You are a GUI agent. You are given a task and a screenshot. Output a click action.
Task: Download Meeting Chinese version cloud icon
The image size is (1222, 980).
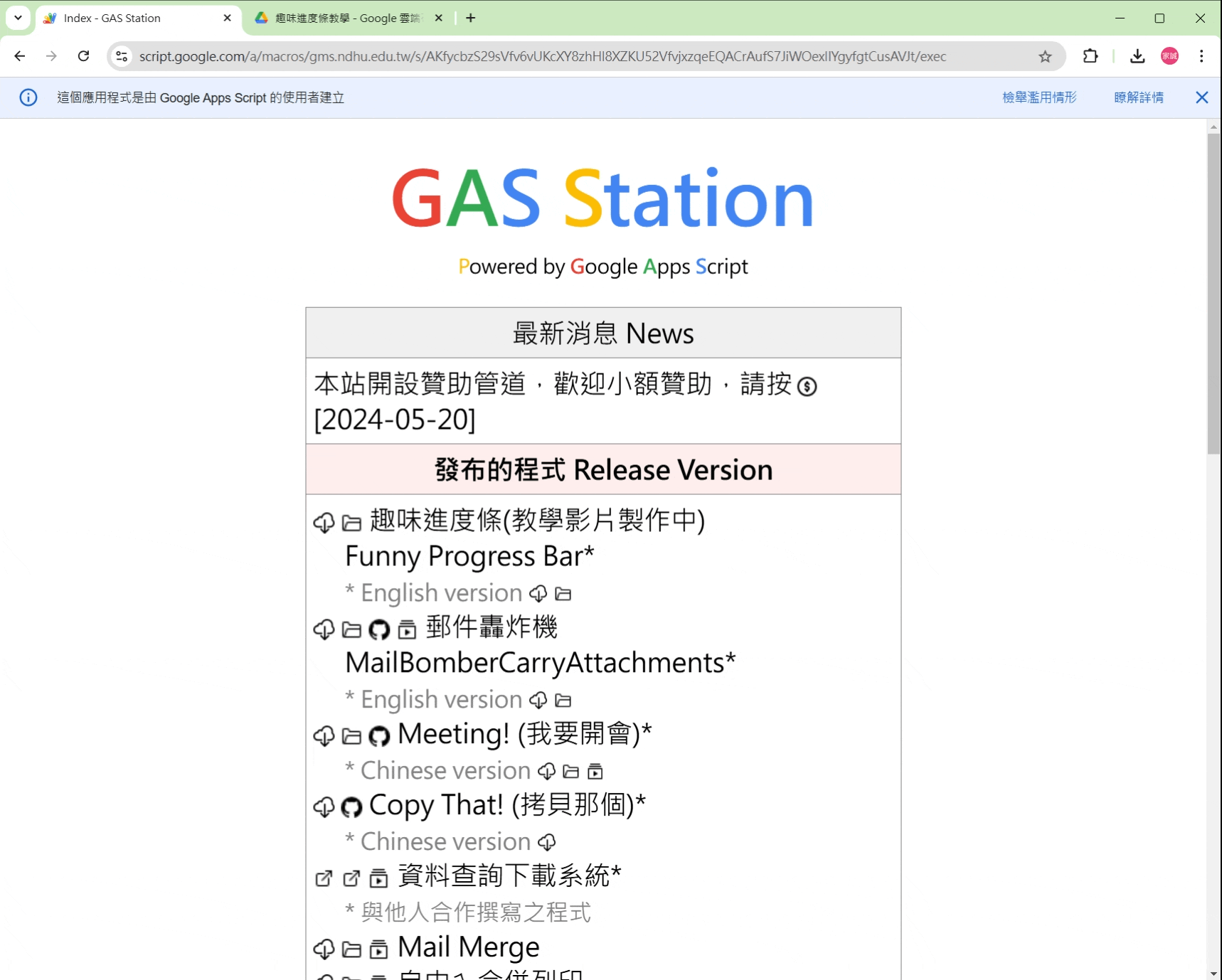pos(547,771)
